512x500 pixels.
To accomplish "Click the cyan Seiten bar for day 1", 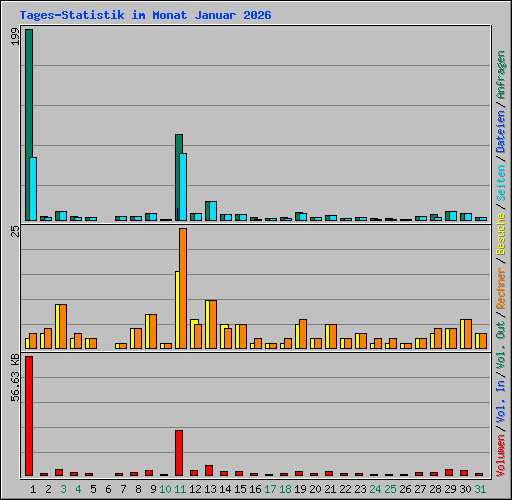I will 33,189.
